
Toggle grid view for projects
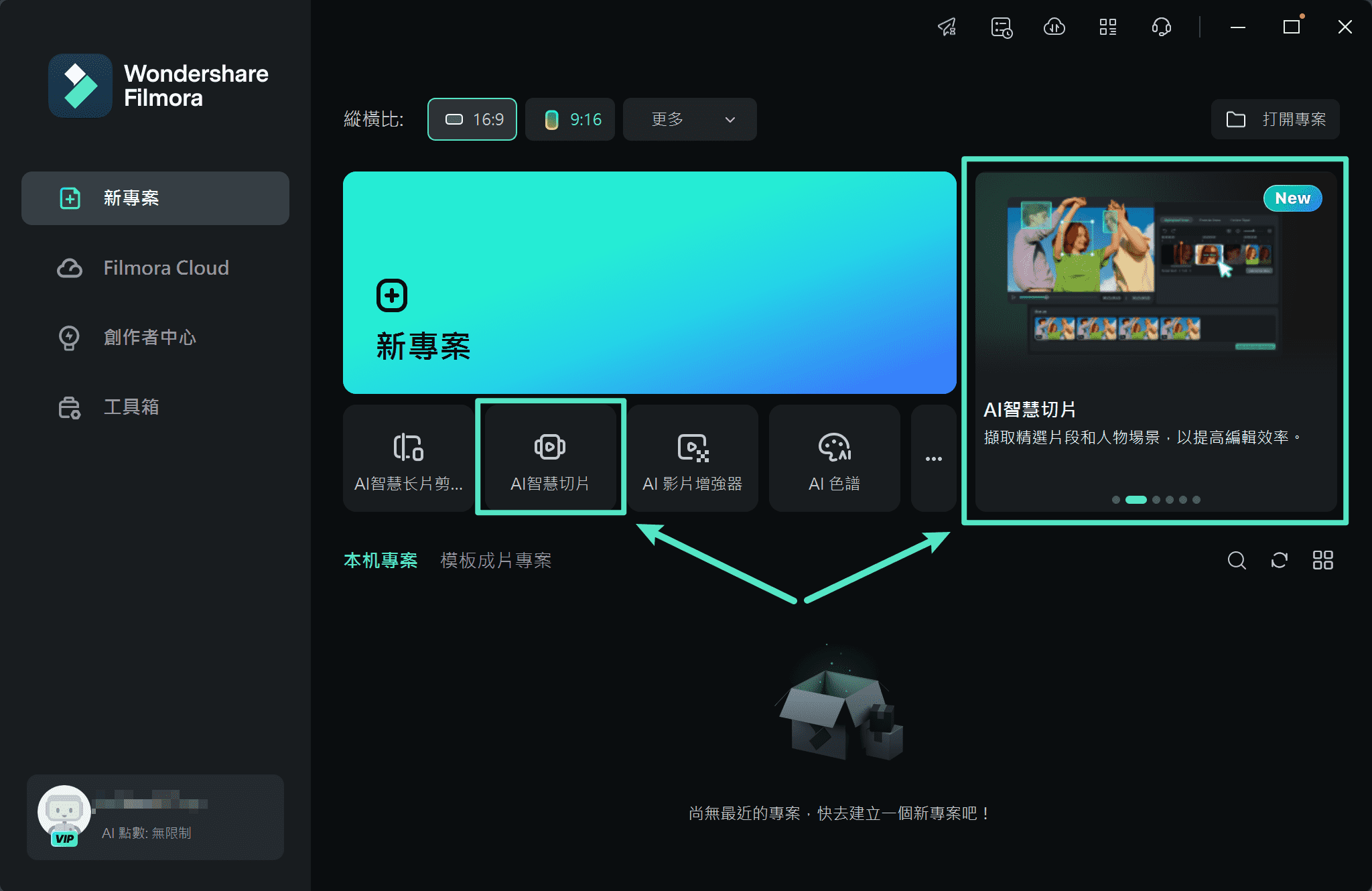coord(1322,560)
